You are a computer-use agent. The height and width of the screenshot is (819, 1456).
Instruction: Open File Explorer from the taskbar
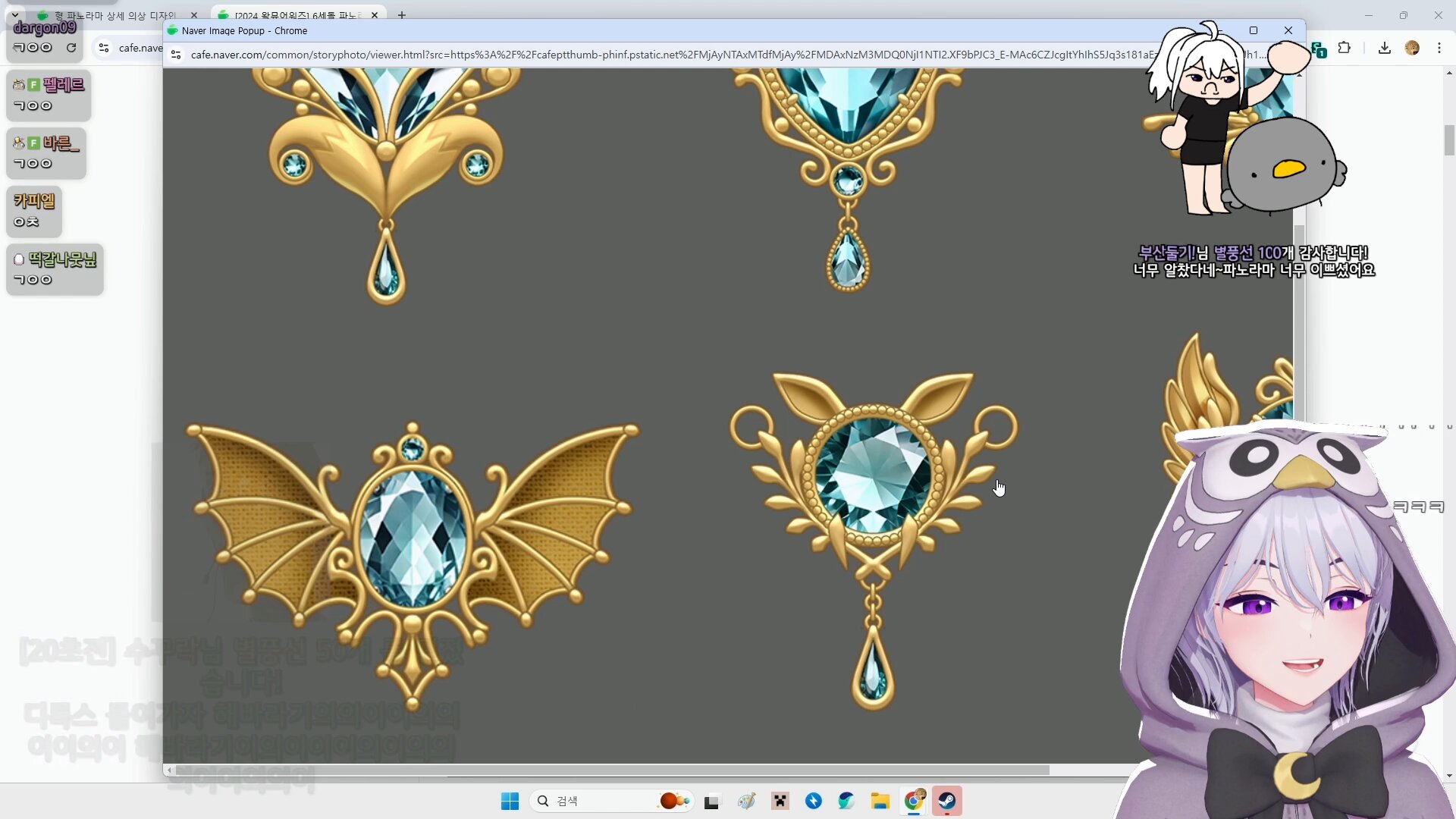880,801
